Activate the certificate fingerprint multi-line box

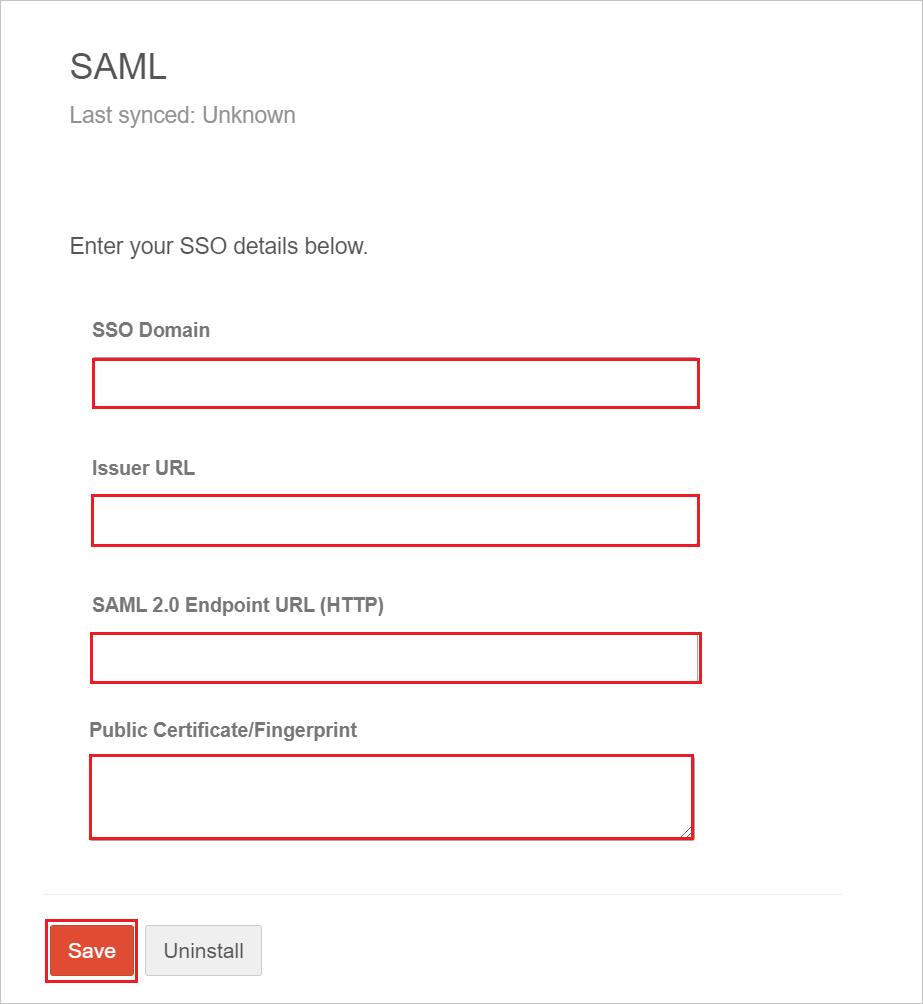[391, 797]
